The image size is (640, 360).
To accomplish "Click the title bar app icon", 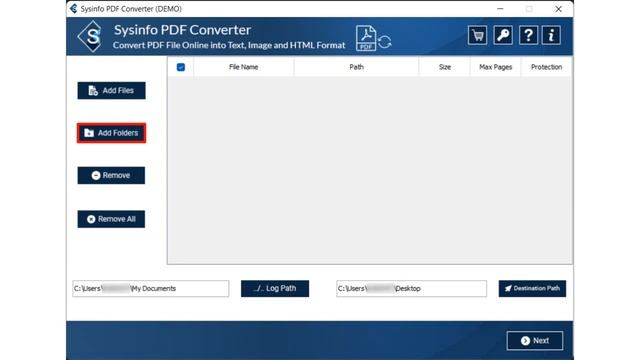I will pyautogui.click(x=73, y=9).
